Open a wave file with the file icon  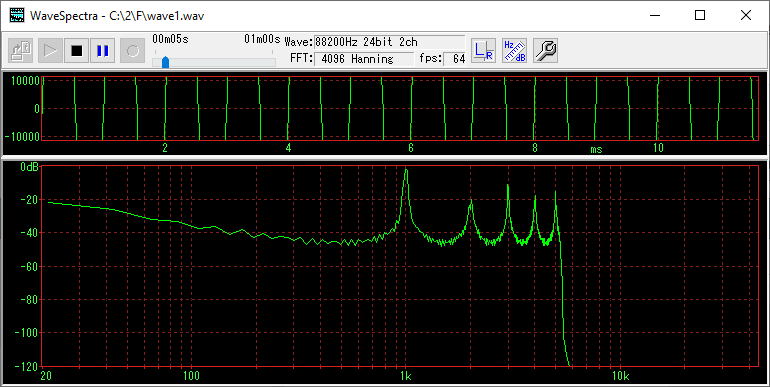coord(21,51)
